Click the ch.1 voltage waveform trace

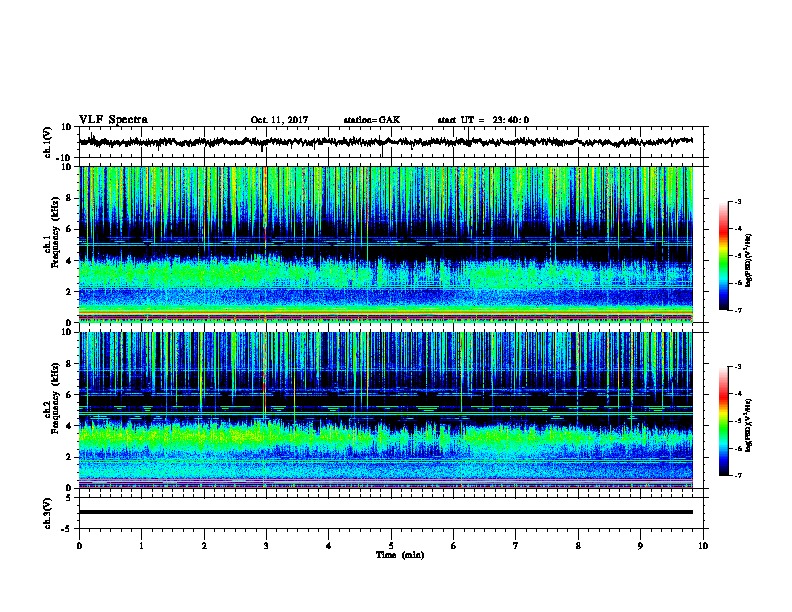pos(386,142)
